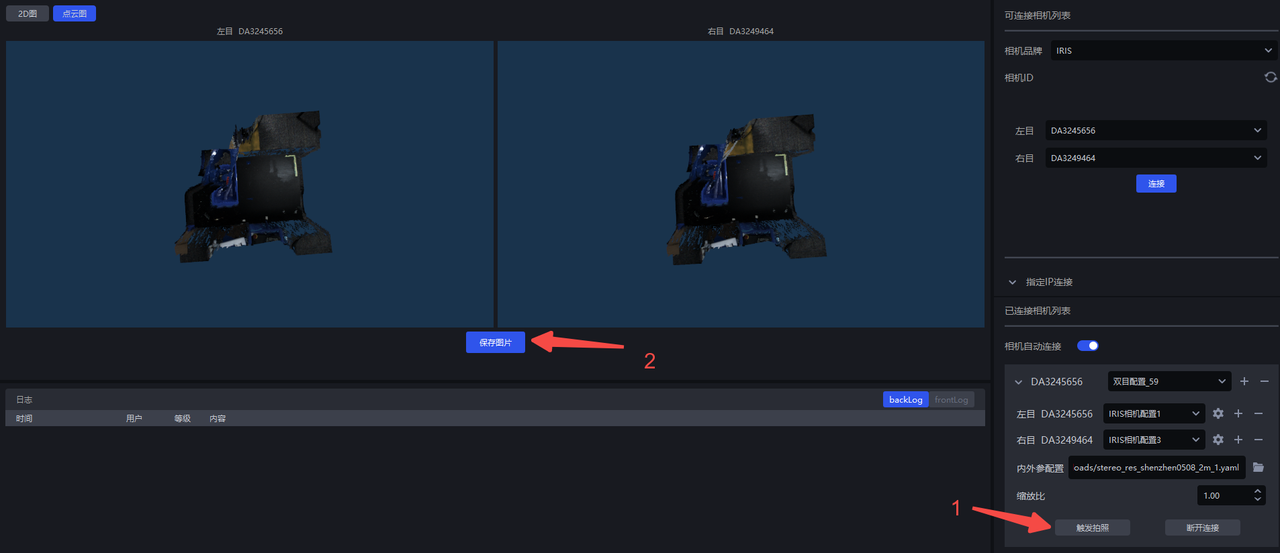
Task: Open the 相机品牌 IRIS brand dropdown
Action: (1162, 50)
